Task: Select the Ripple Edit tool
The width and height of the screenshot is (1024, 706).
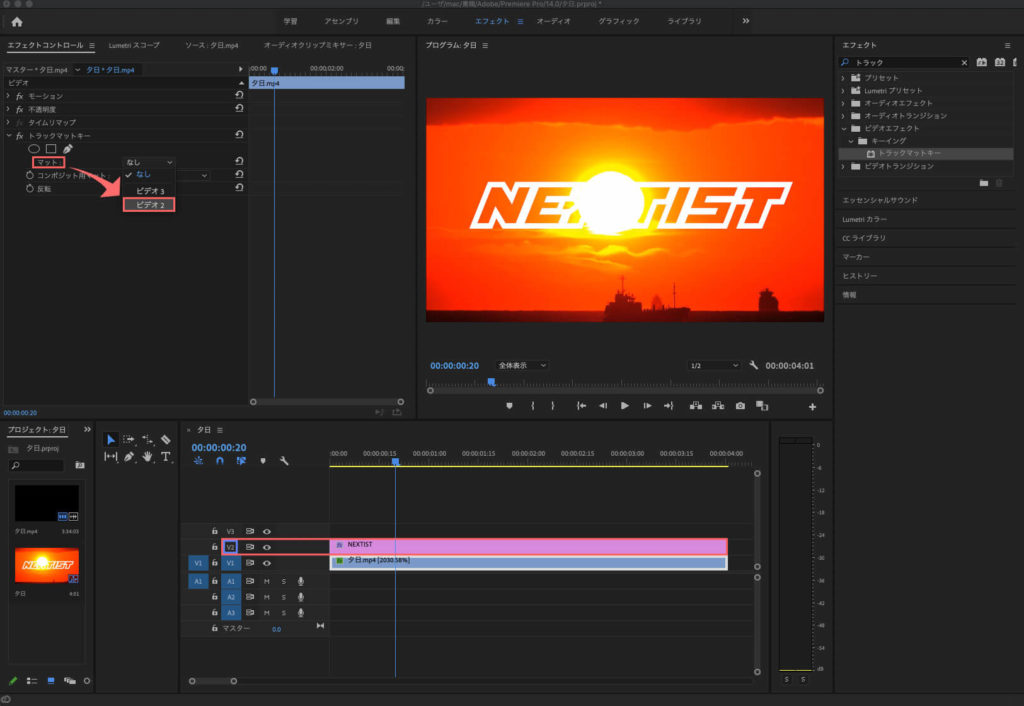Action: click(x=148, y=440)
